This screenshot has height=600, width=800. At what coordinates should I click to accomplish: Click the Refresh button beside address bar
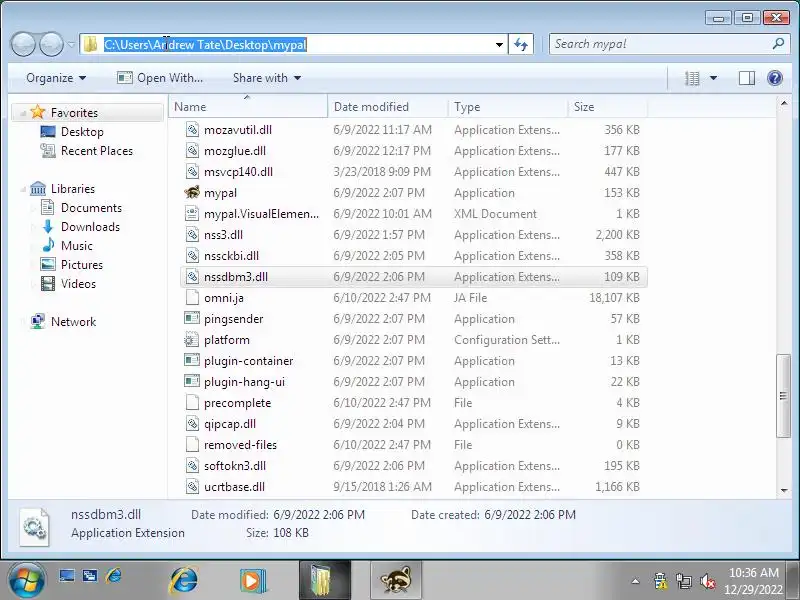coord(521,45)
